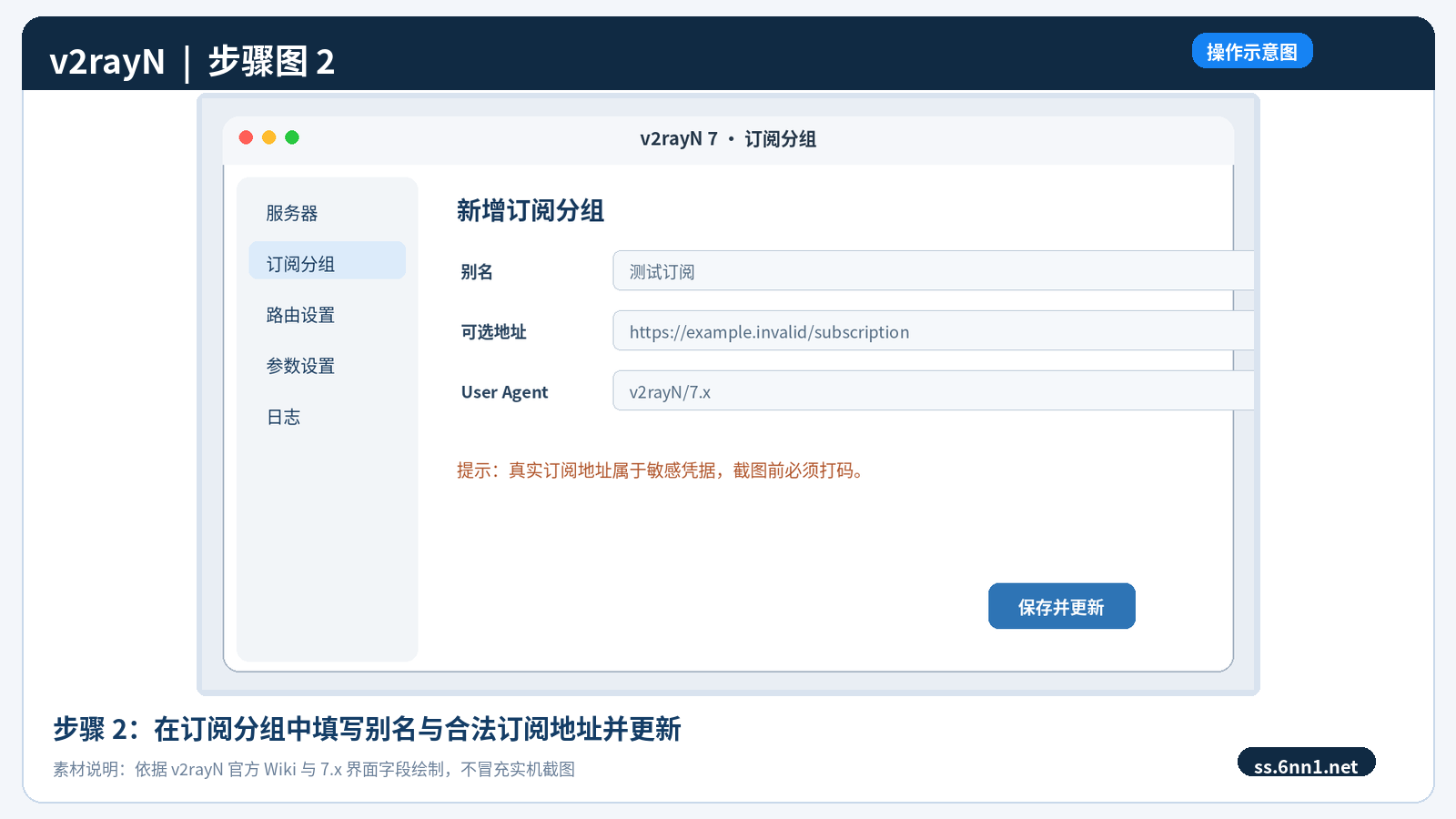Click the v2rayN | 步骤图 2 header title

[192, 62]
